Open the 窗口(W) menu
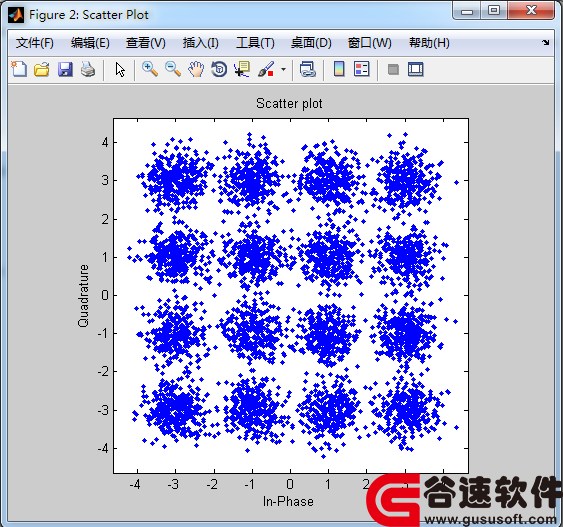This screenshot has width=563, height=527. pyautogui.click(x=369, y=43)
